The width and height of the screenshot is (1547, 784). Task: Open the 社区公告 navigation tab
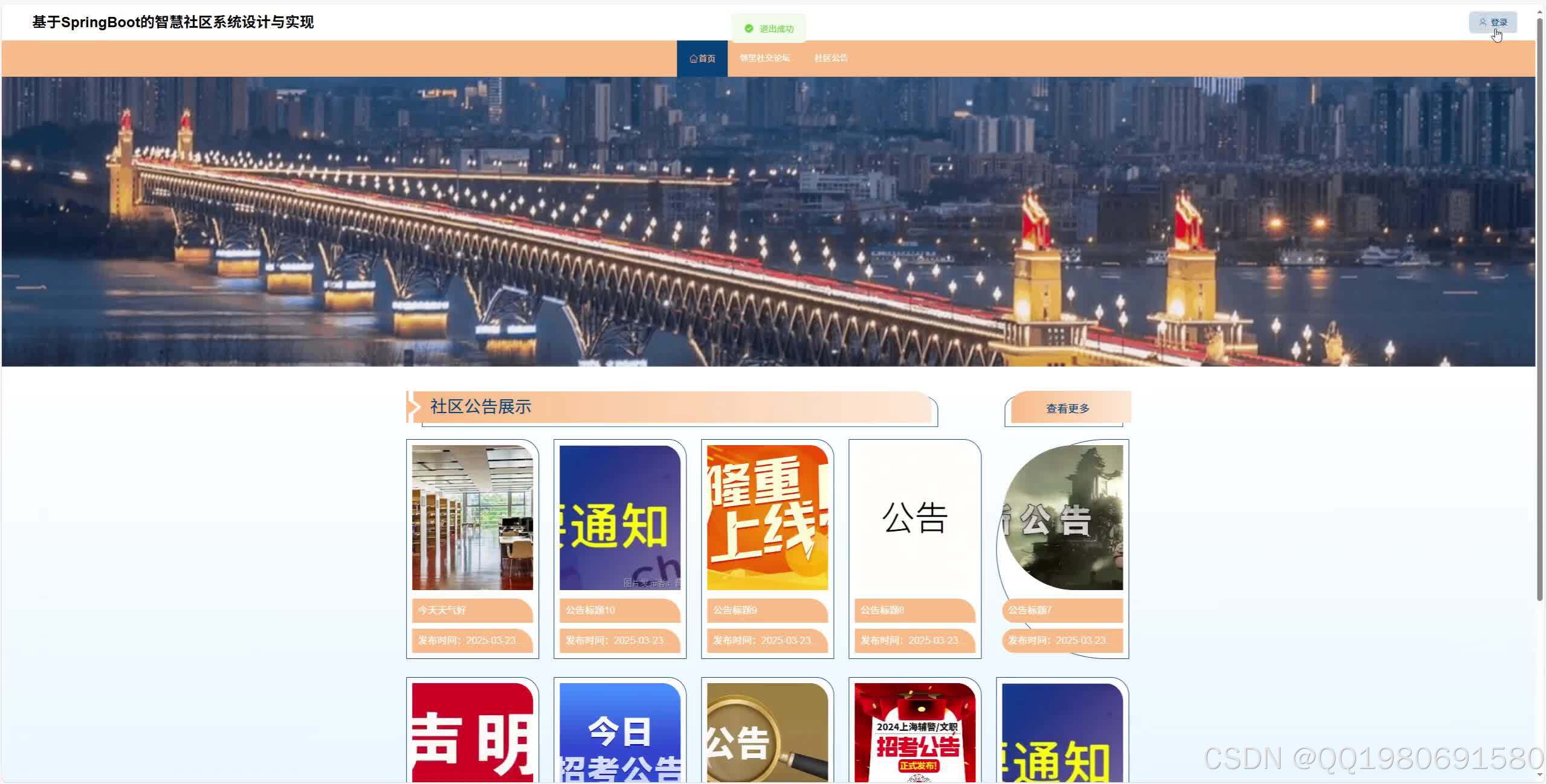coord(831,58)
